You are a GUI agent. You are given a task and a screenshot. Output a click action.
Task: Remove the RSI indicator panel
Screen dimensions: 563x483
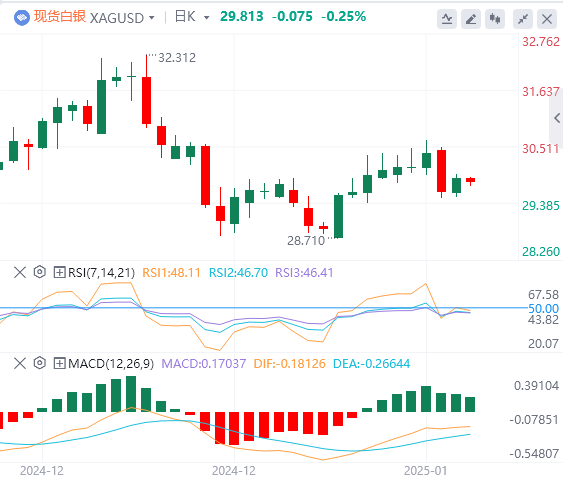tap(20, 272)
